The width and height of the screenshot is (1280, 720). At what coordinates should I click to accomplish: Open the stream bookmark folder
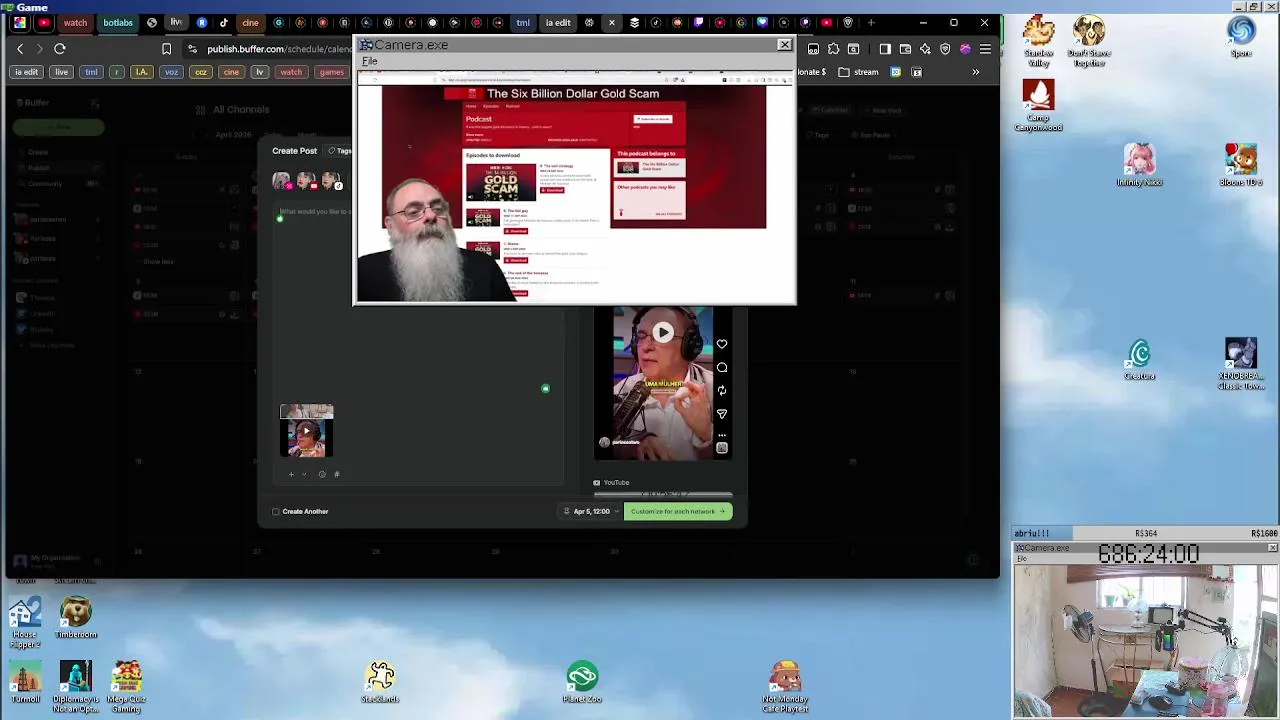coord(859,72)
